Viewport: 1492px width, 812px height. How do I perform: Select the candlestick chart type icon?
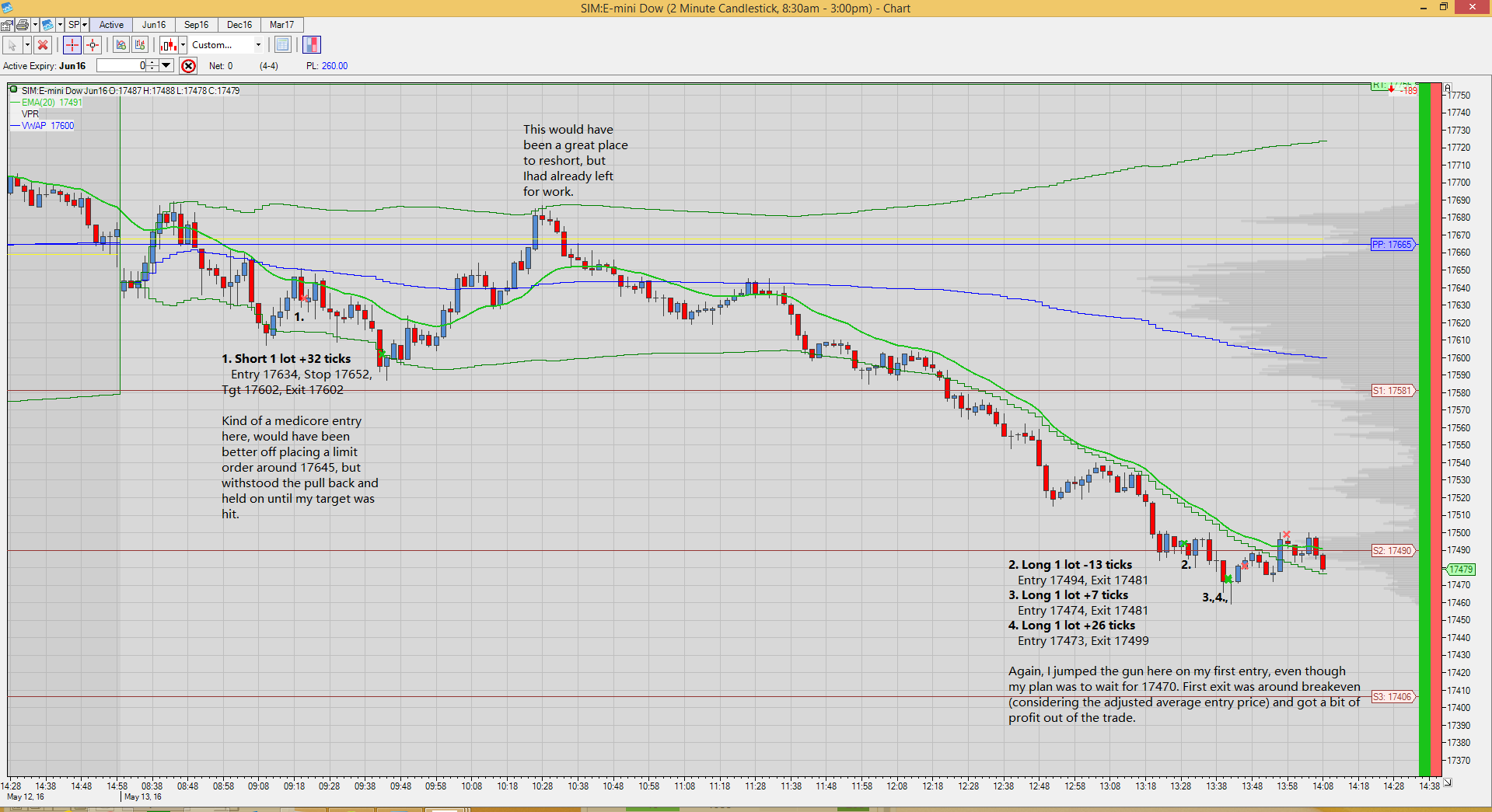point(169,45)
